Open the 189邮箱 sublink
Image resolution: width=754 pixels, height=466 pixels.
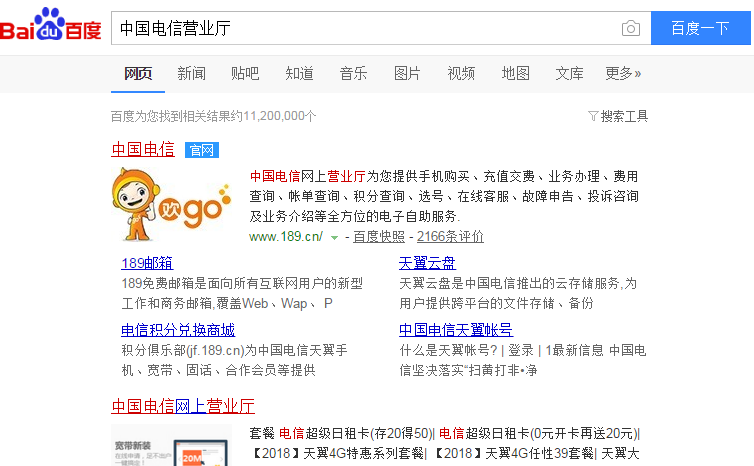pos(147,263)
